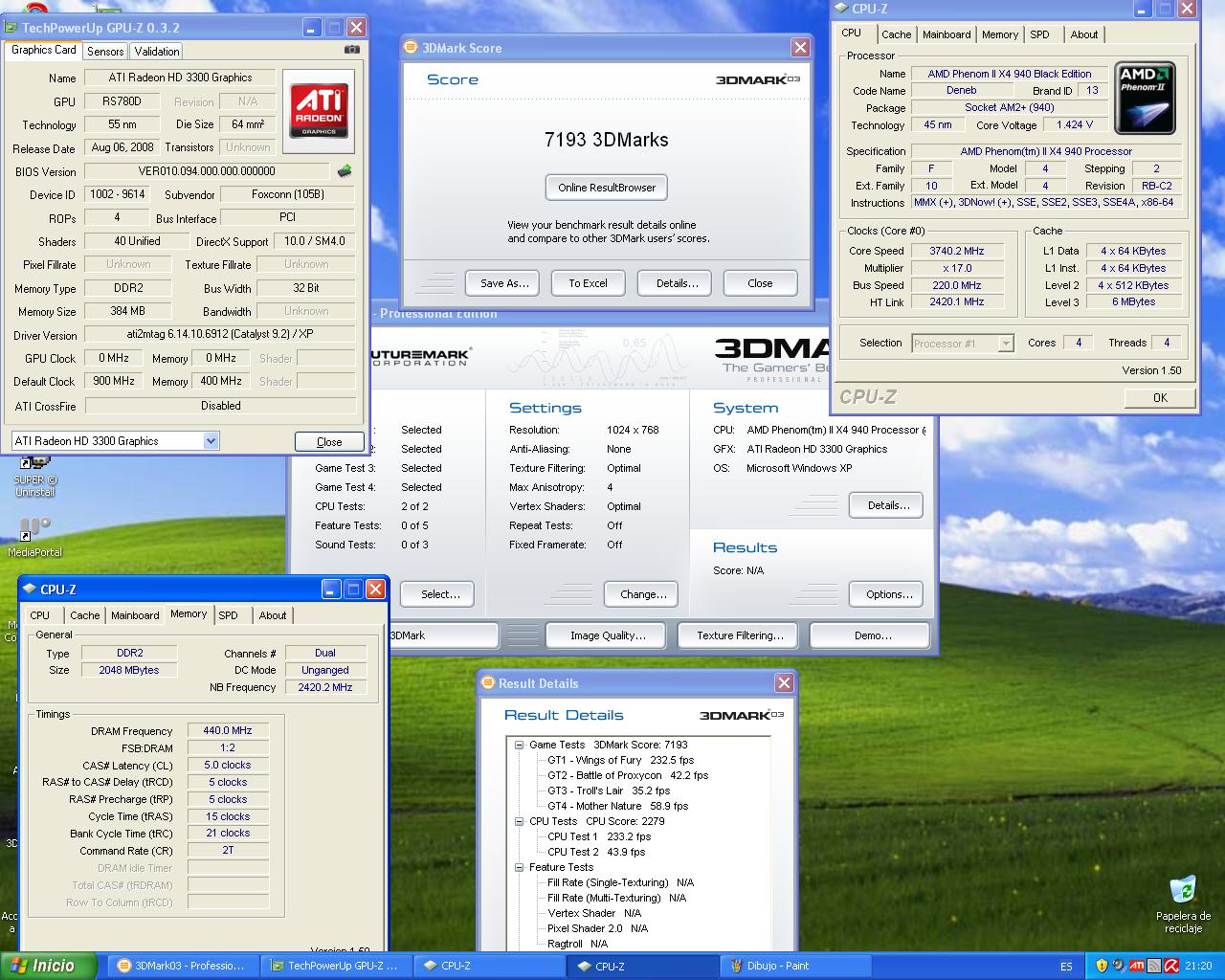Switch to the Sensors tab in GPU-Z
This screenshot has width=1225, height=980.
[105, 52]
